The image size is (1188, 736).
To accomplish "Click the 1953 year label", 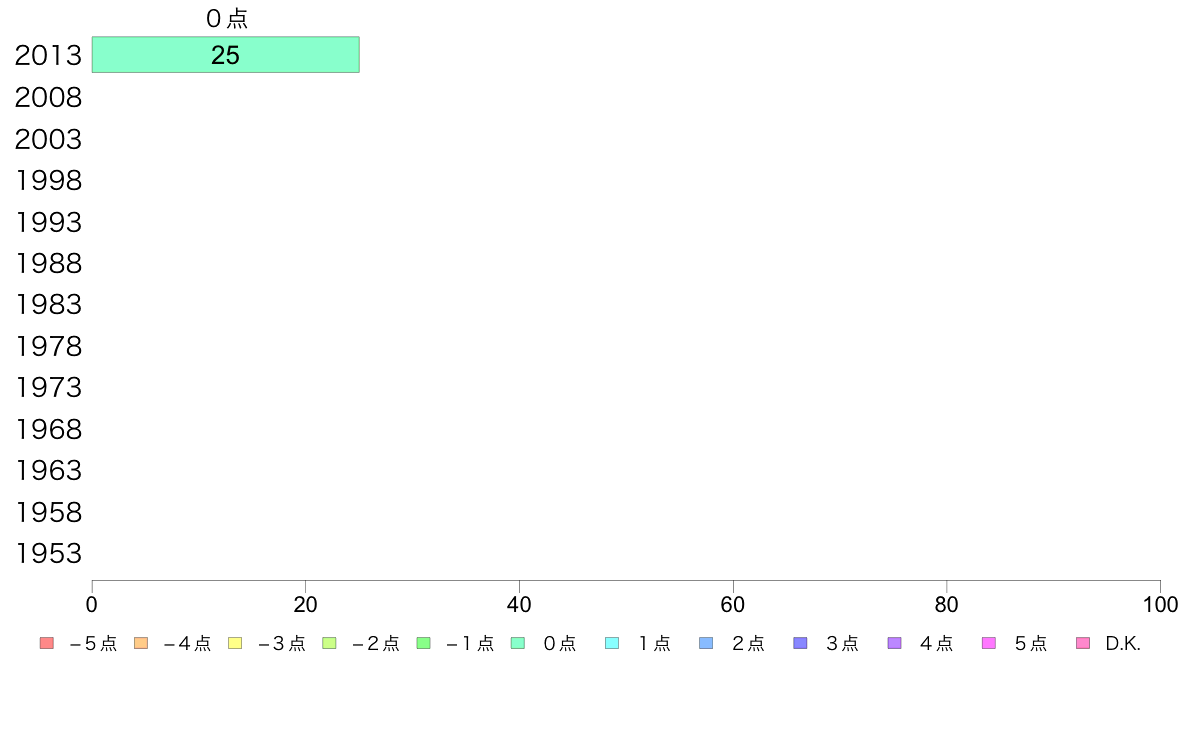I will [48, 553].
